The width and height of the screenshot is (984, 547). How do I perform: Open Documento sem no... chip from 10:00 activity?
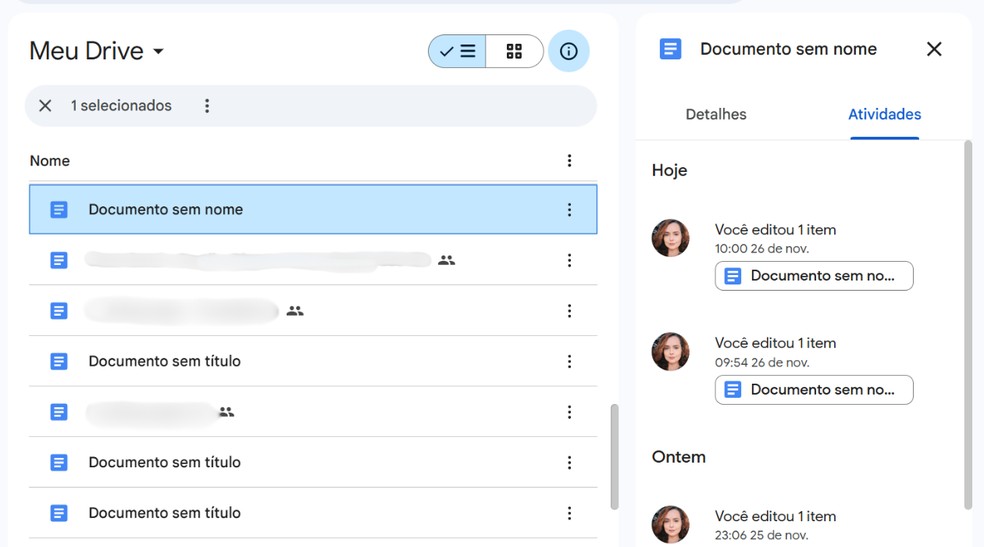814,276
